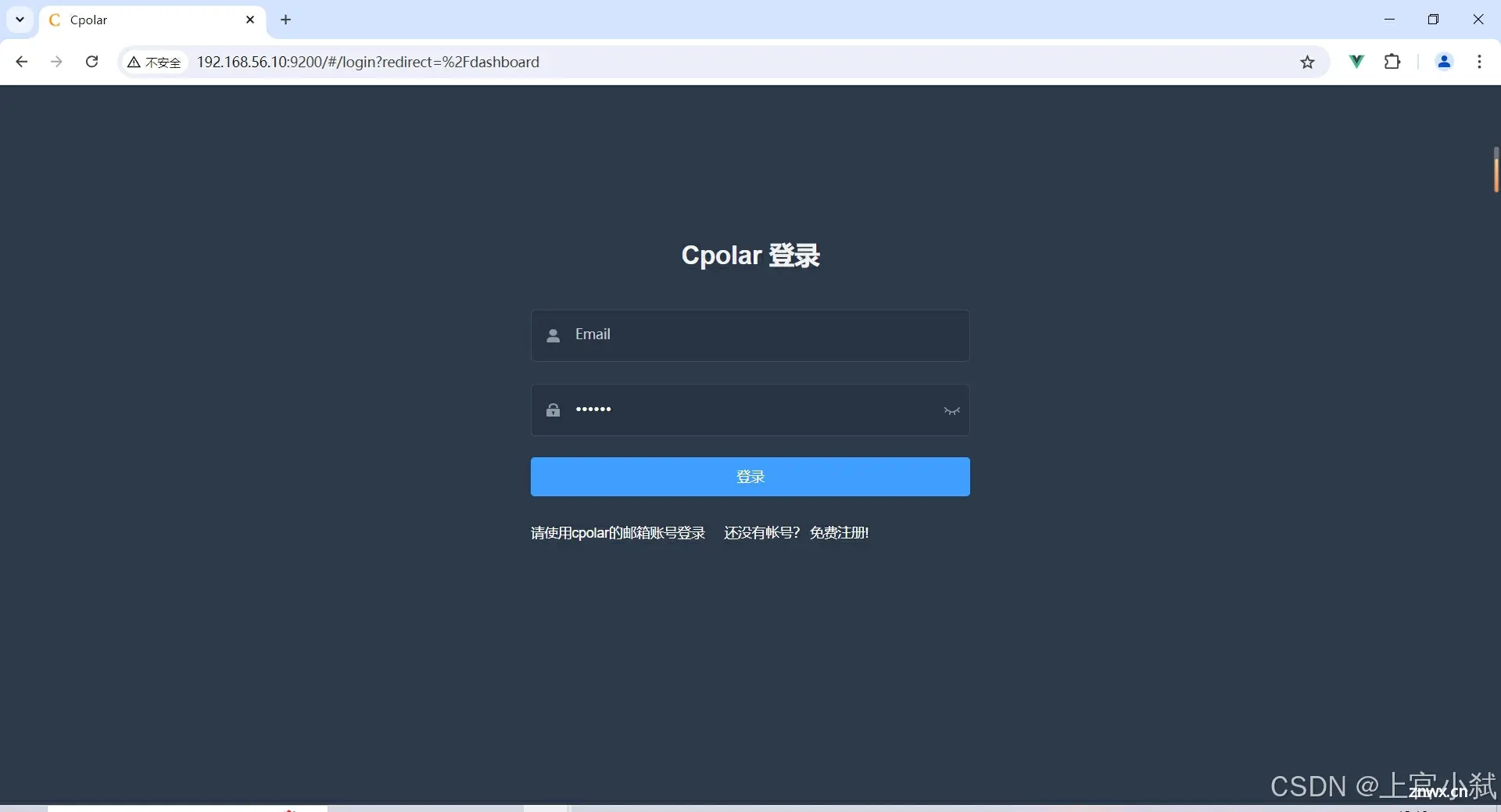The width and height of the screenshot is (1501, 812).
Task: Open the Chrome profile avatar
Action: pyautogui.click(x=1445, y=61)
